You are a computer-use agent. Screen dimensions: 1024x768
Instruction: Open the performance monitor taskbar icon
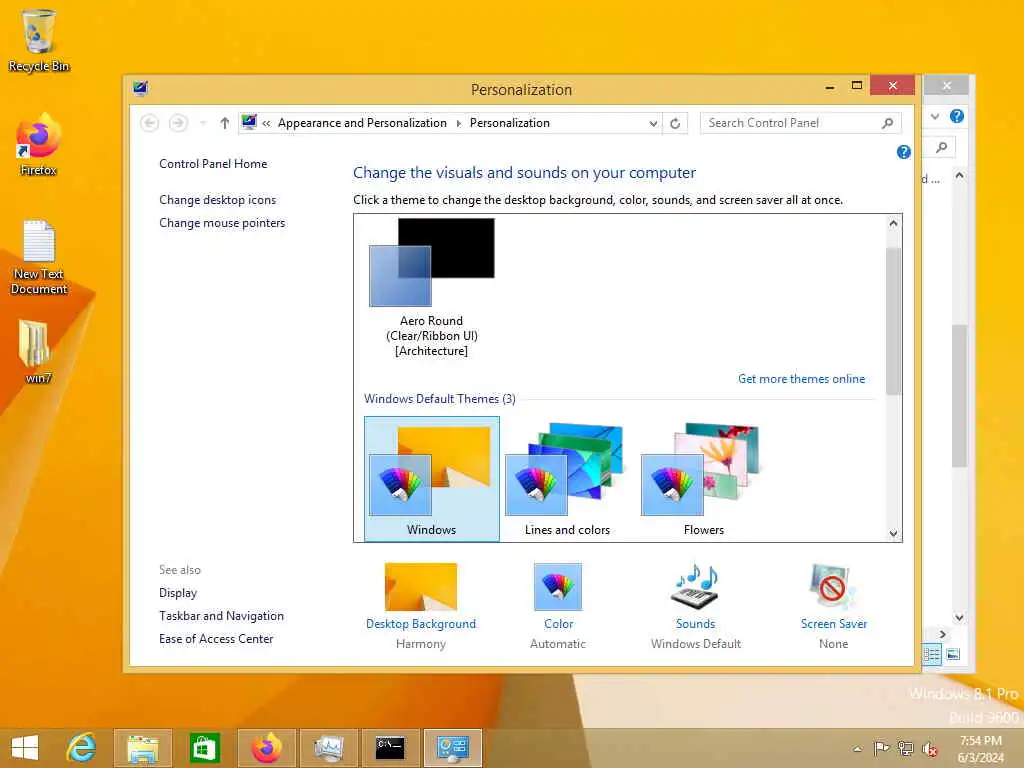tap(328, 748)
